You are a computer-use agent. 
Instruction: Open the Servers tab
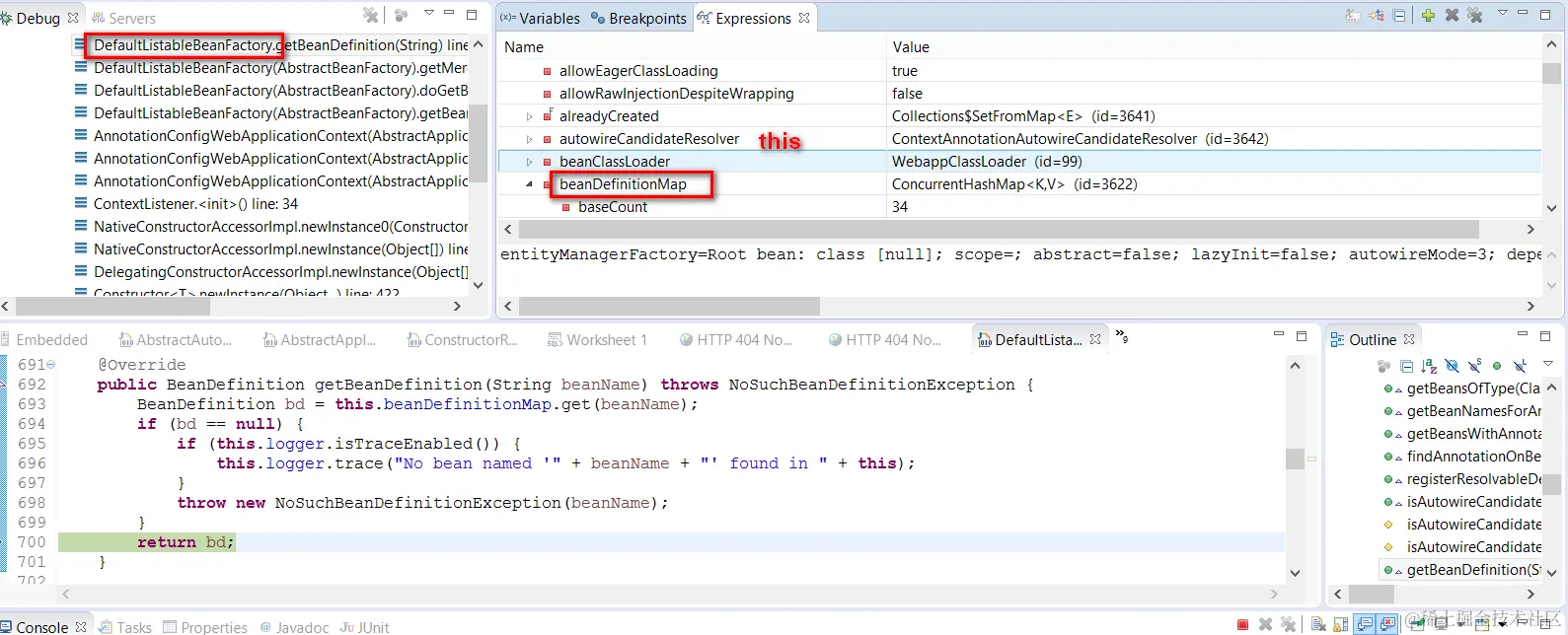click(x=123, y=18)
